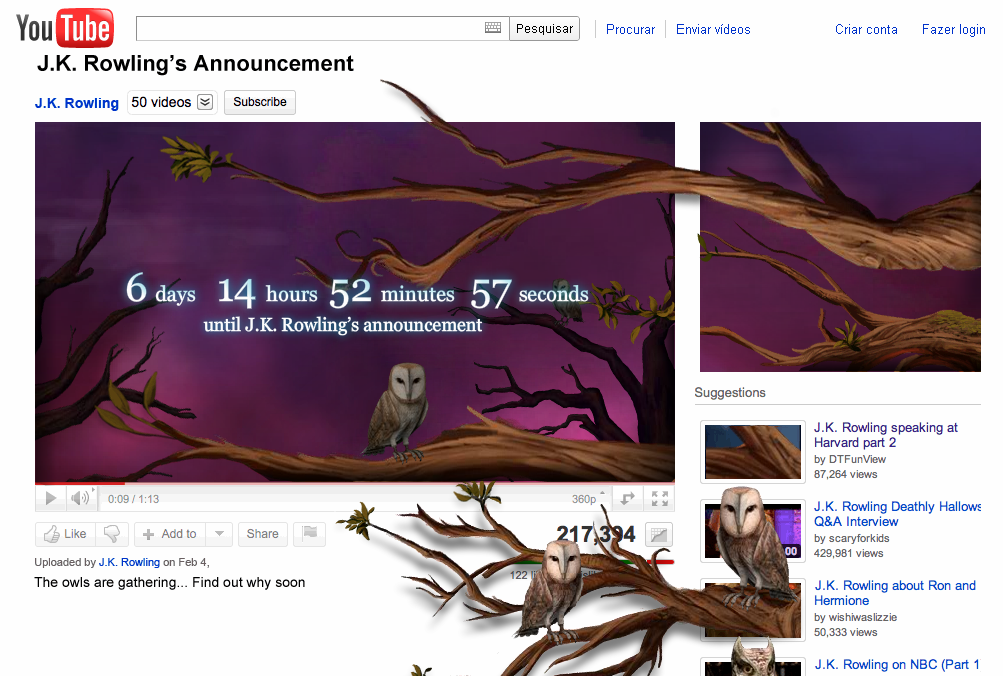Show video statistics chart

pos(659,535)
